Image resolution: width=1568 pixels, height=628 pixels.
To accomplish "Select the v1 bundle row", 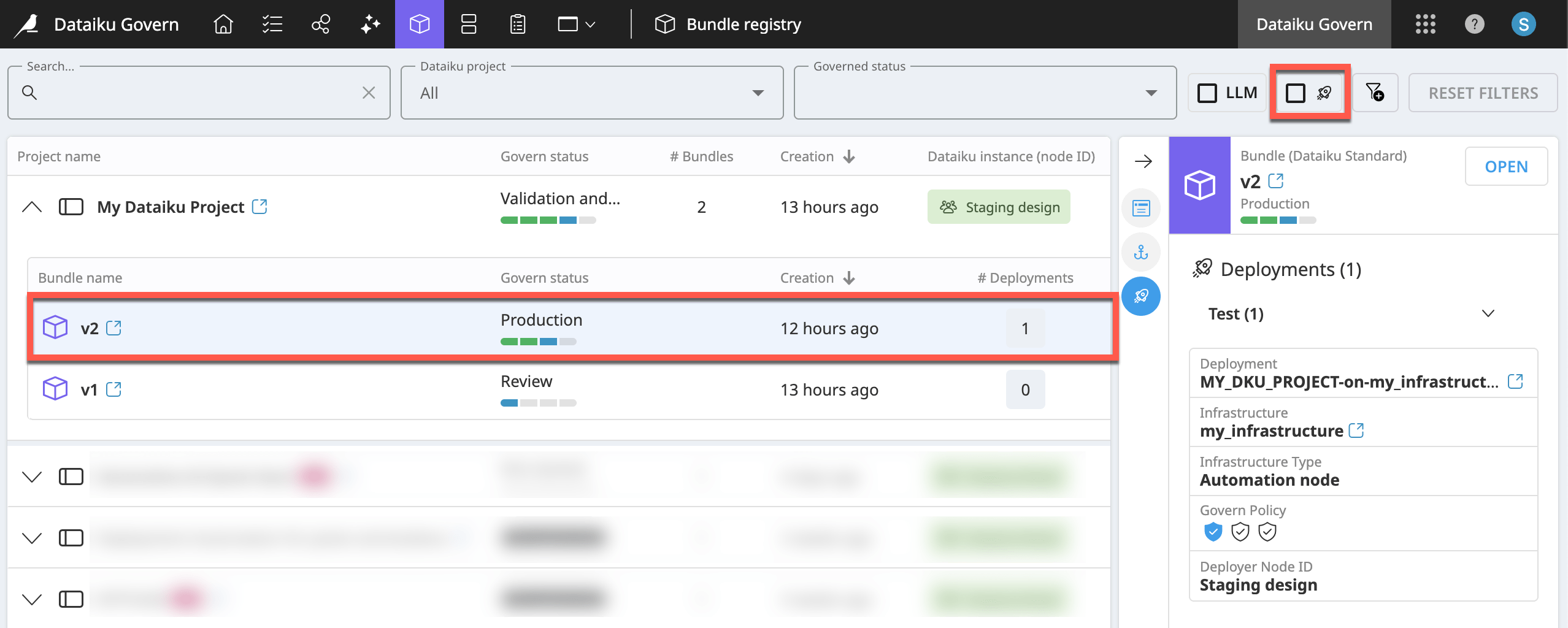I will [x=569, y=389].
